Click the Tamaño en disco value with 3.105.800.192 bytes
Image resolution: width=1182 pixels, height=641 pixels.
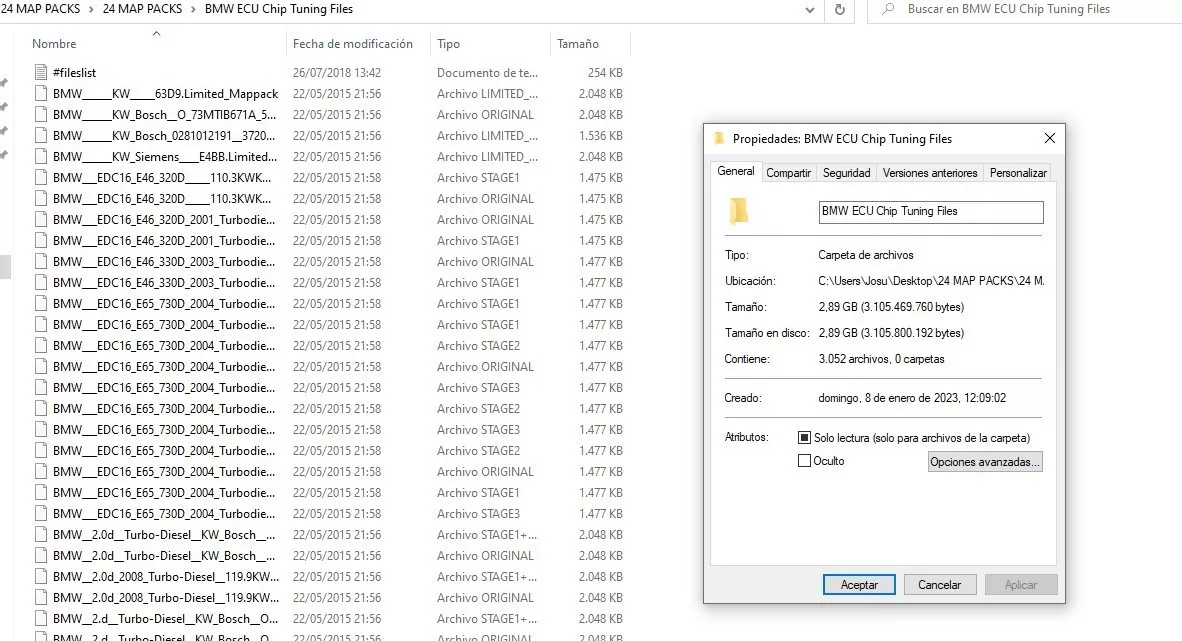tap(891, 333)
